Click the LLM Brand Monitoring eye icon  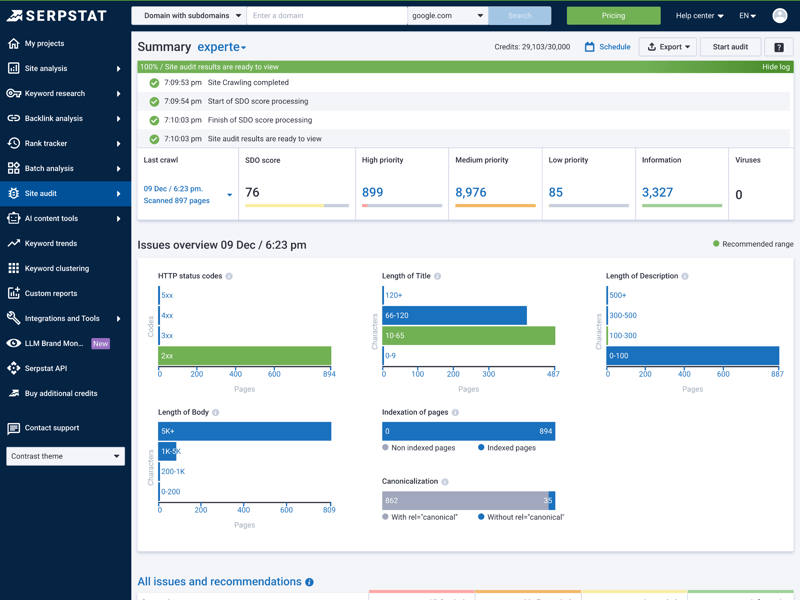coord(13,343)
